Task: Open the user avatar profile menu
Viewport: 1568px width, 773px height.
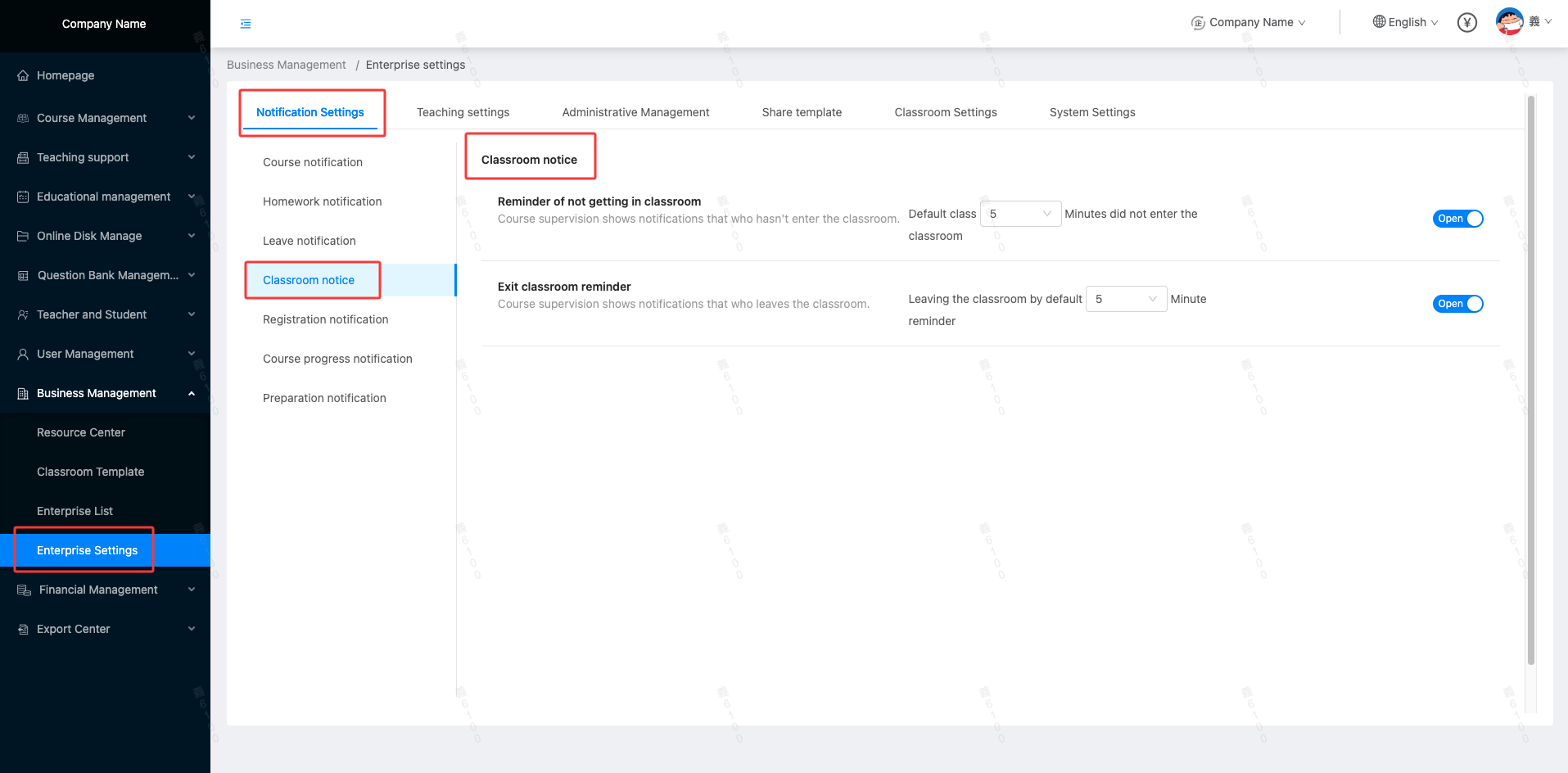Action: (x=1509, y=22)
